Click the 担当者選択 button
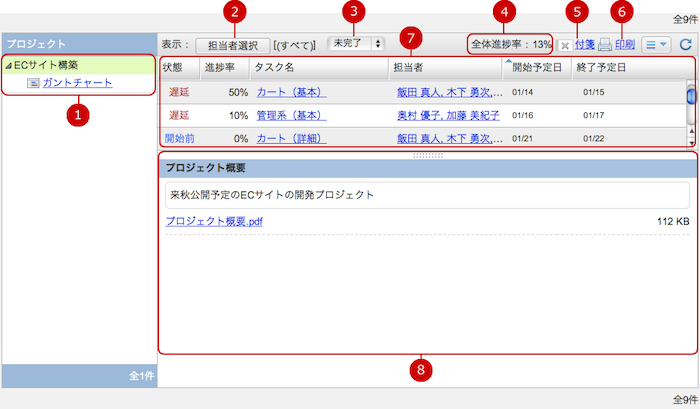The image size is (700, 409). 233,45
